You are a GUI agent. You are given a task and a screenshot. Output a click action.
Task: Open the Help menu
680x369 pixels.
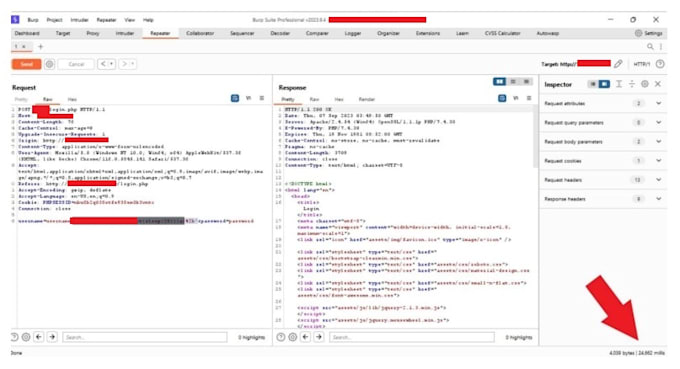(148, 20)
